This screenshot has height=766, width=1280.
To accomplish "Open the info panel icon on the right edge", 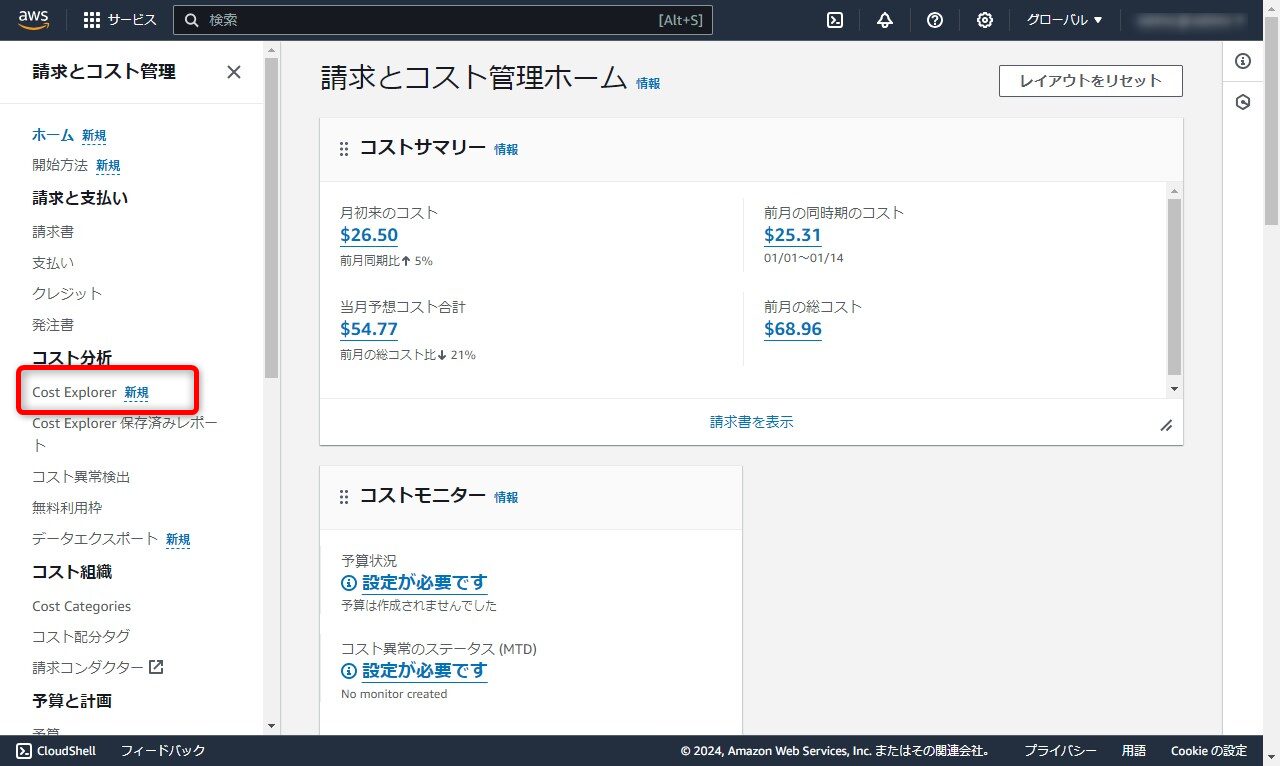I will pyautogui.click(x=1243, y=61).
